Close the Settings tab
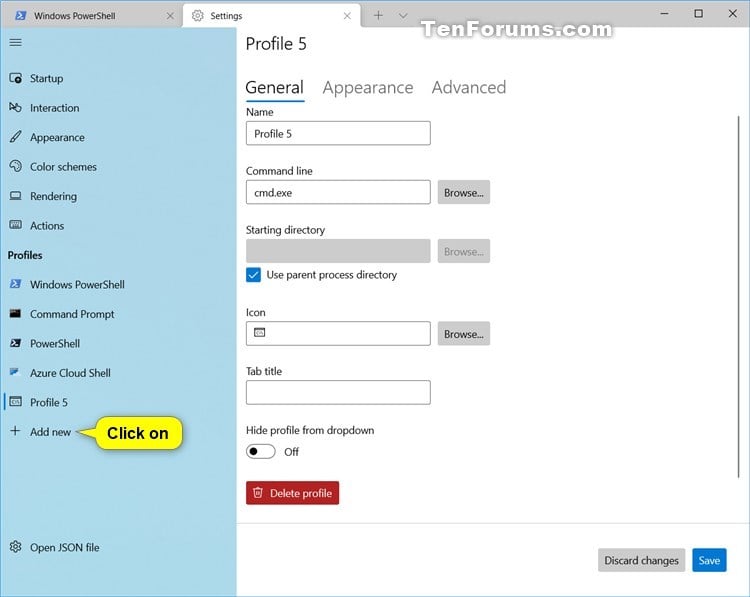The height and width of the screenshot is (597, 750). (x=347, y=16)
